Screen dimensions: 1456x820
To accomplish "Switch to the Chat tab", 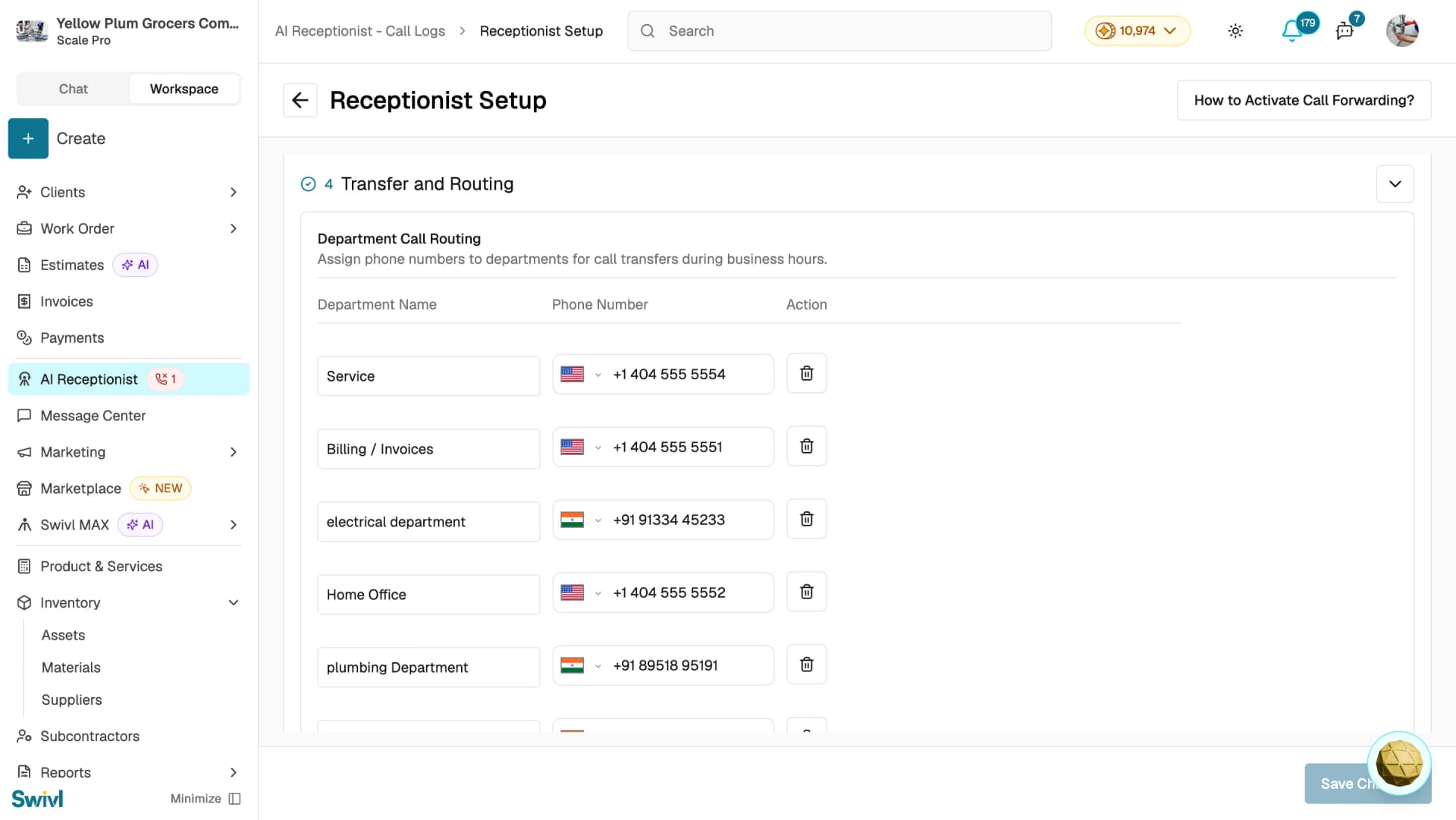I will pyautogui.click(x=74, y=89).
